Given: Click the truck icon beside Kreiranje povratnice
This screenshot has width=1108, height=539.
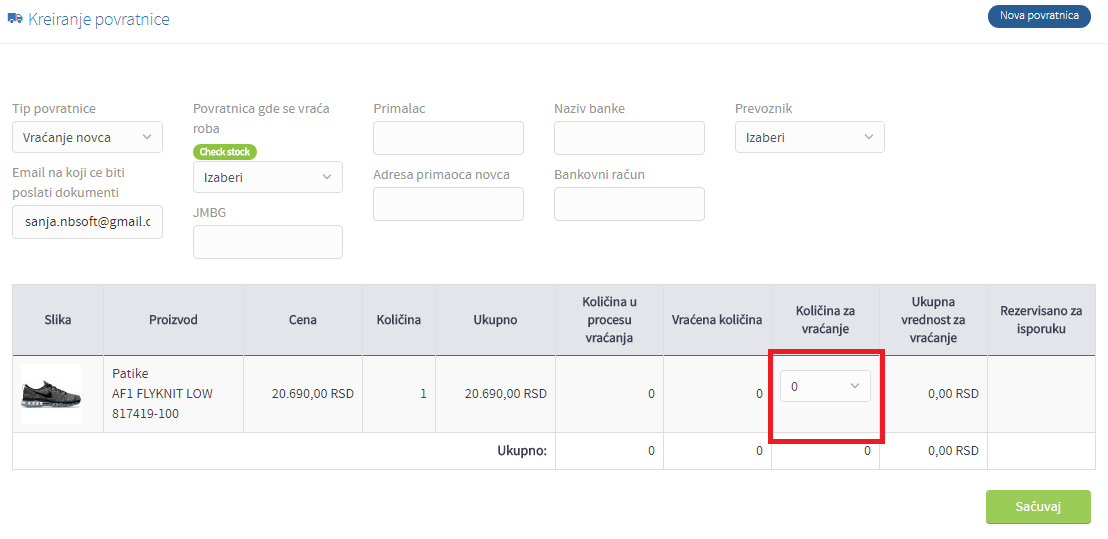Looking at the screenshot, I should (14, 19).
